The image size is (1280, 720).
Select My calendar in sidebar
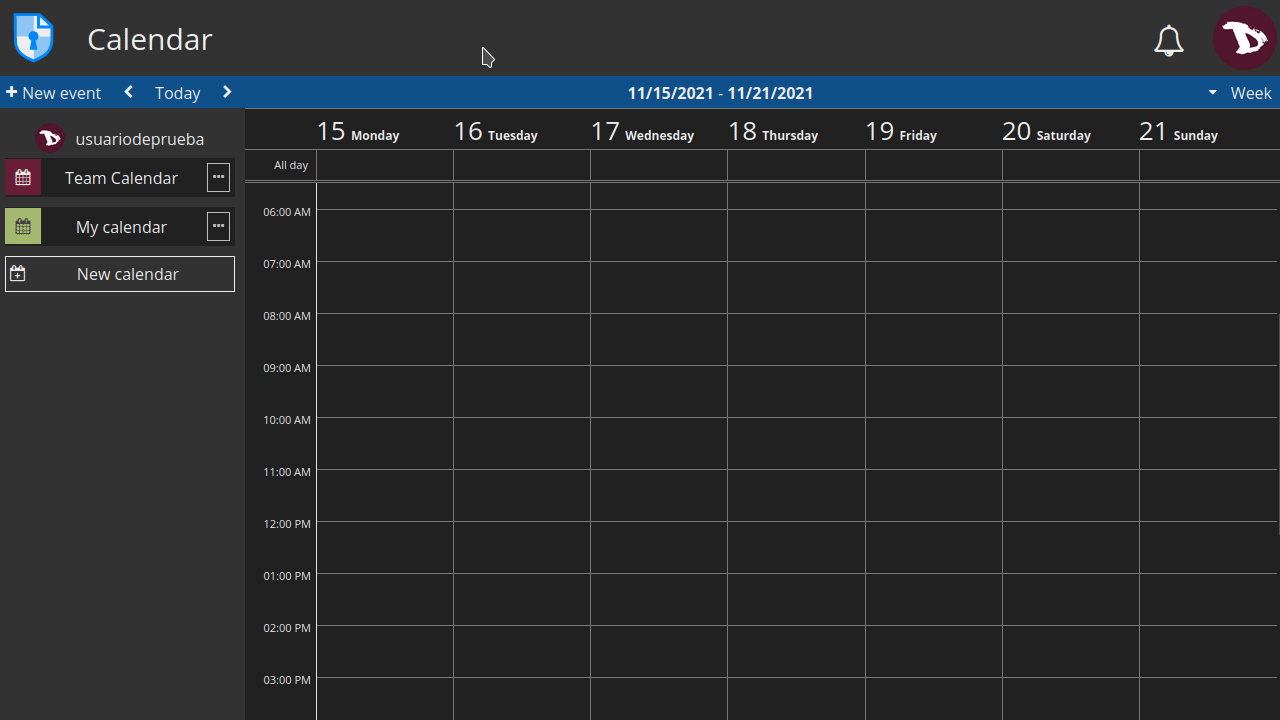click(121, 227)
